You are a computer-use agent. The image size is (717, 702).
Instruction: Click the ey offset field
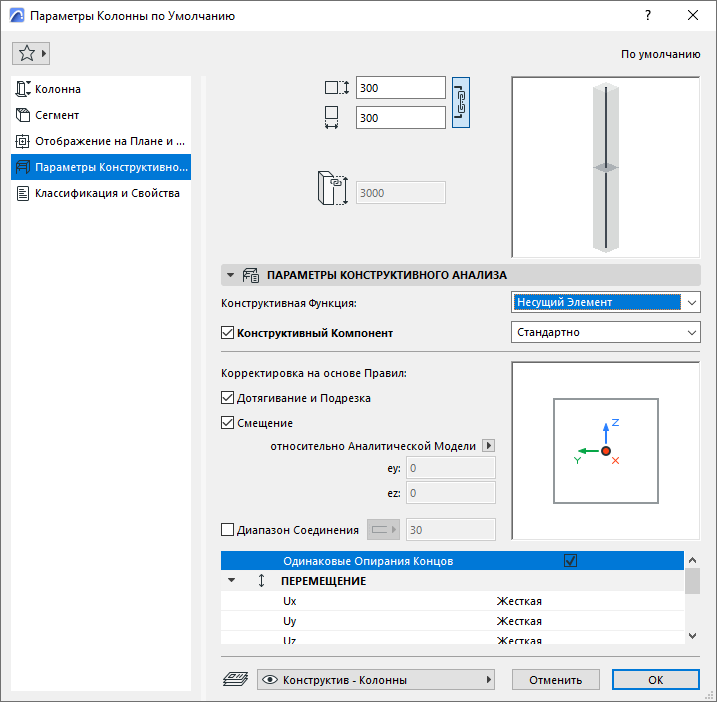pyautogui.click(x=451, y=468)
